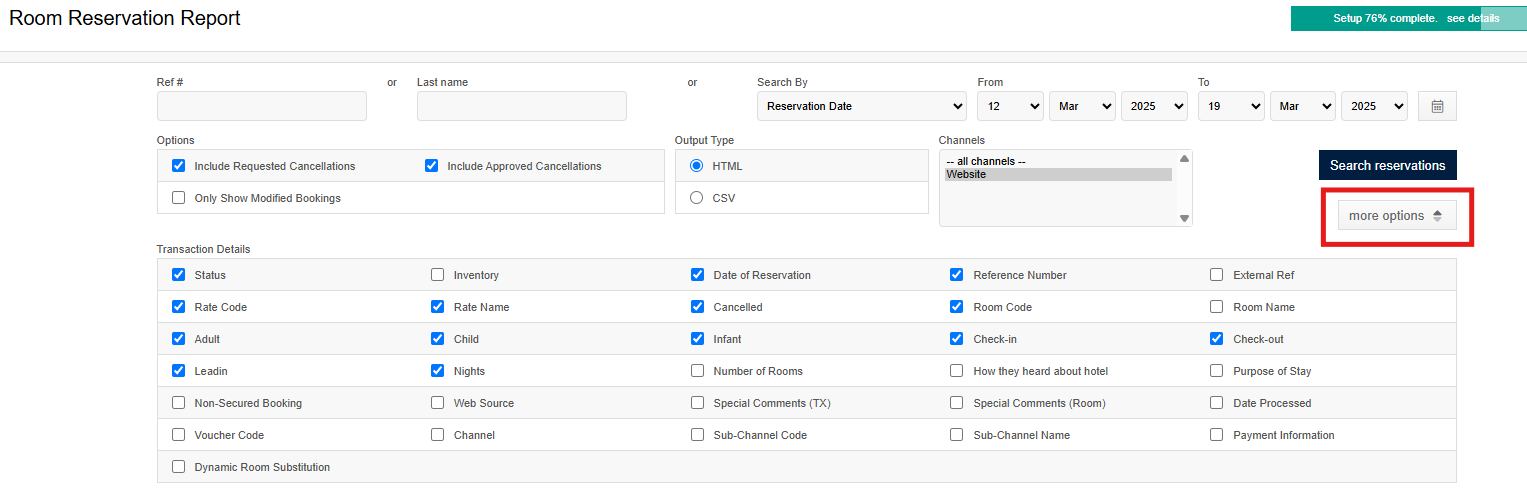This screenshot has width=1527, height=492.
Task: Uncheck the Leadin checkbox
Action: (179, 371)
